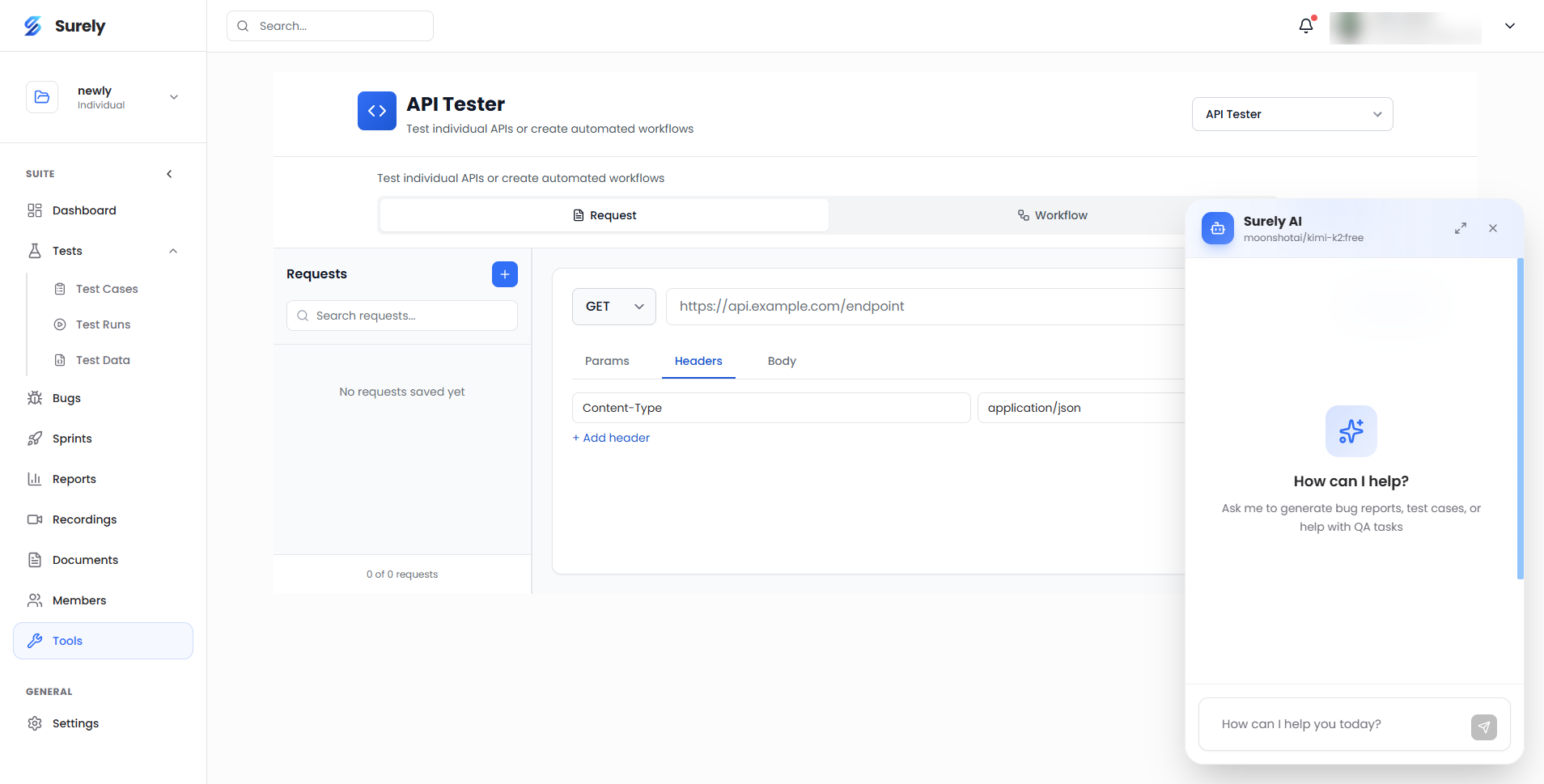
Task: Click the Surely logo icon
Action: click(32, 25)
